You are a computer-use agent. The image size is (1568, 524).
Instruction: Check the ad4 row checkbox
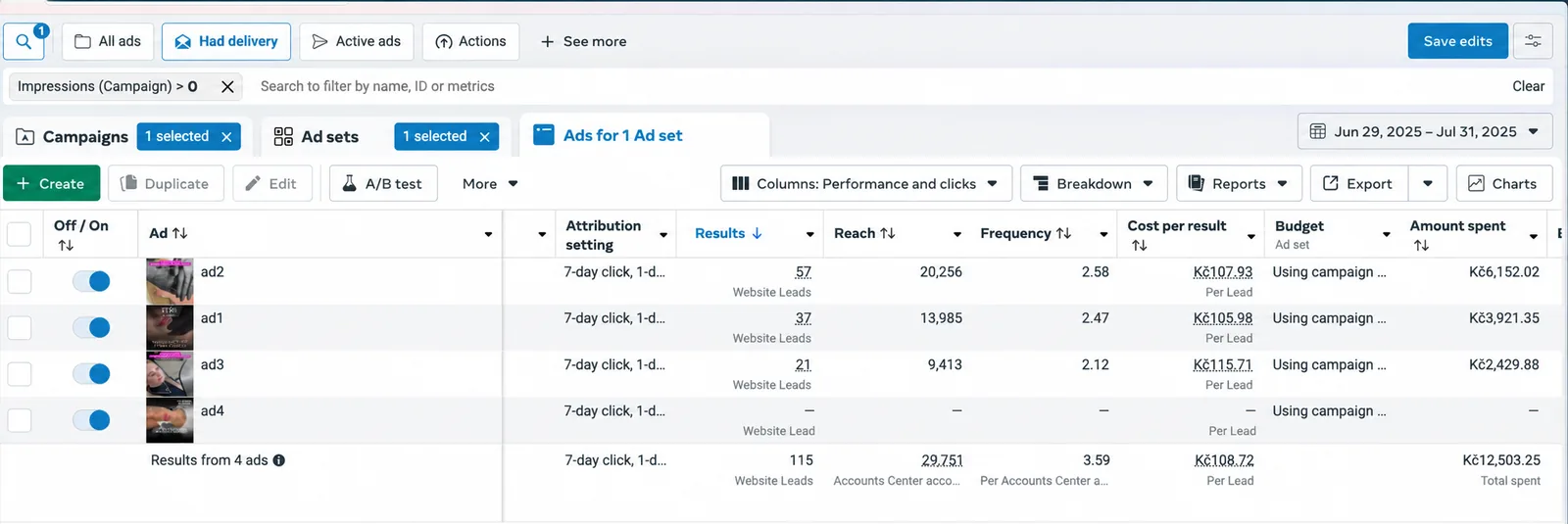(x=19, y=420)
